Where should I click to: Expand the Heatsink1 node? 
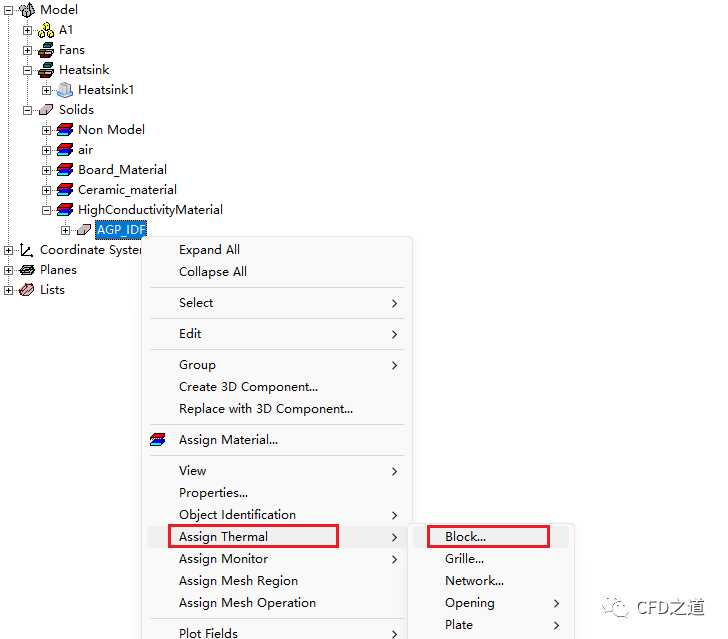click(46, 90)
